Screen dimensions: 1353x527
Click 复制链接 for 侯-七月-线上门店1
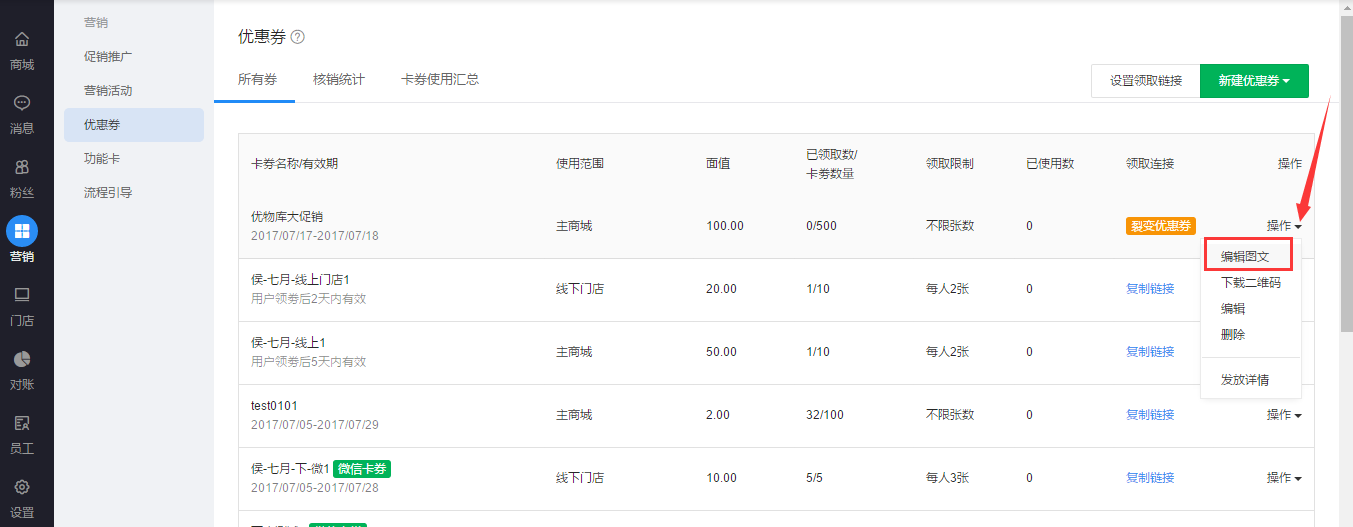(x=1150, y=289)
